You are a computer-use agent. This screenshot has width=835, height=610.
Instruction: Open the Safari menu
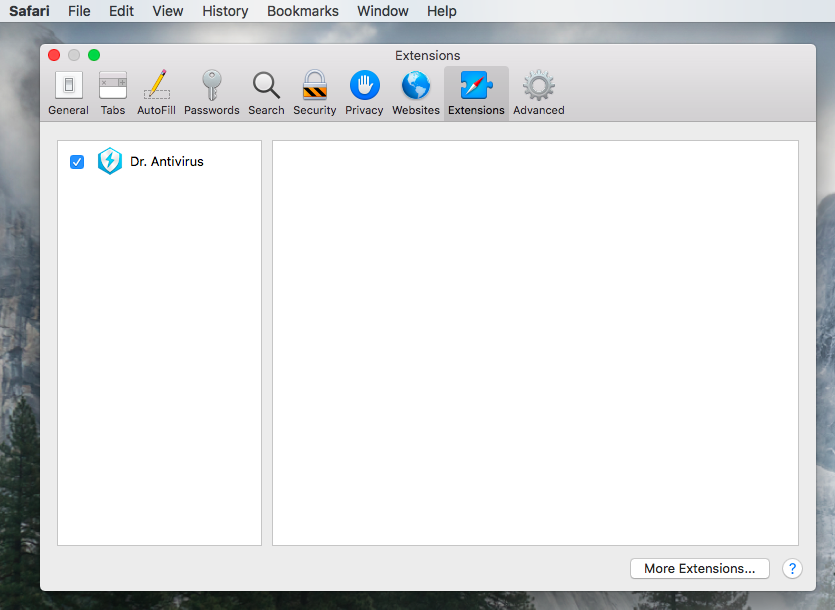[29, 11]
